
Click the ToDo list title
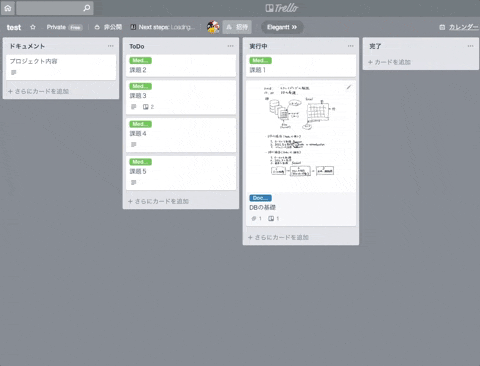(137, 46)
